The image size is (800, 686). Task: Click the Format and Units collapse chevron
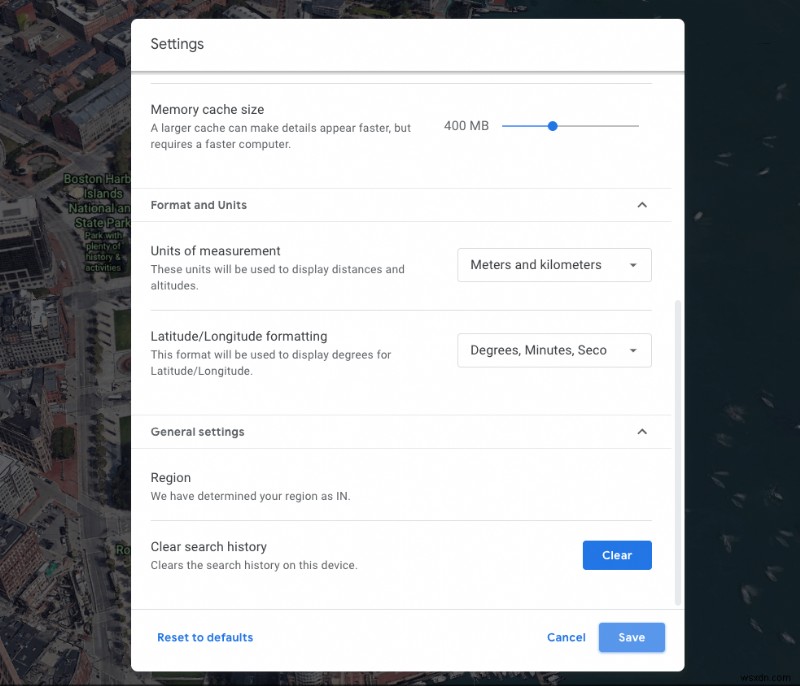[643, 204]
